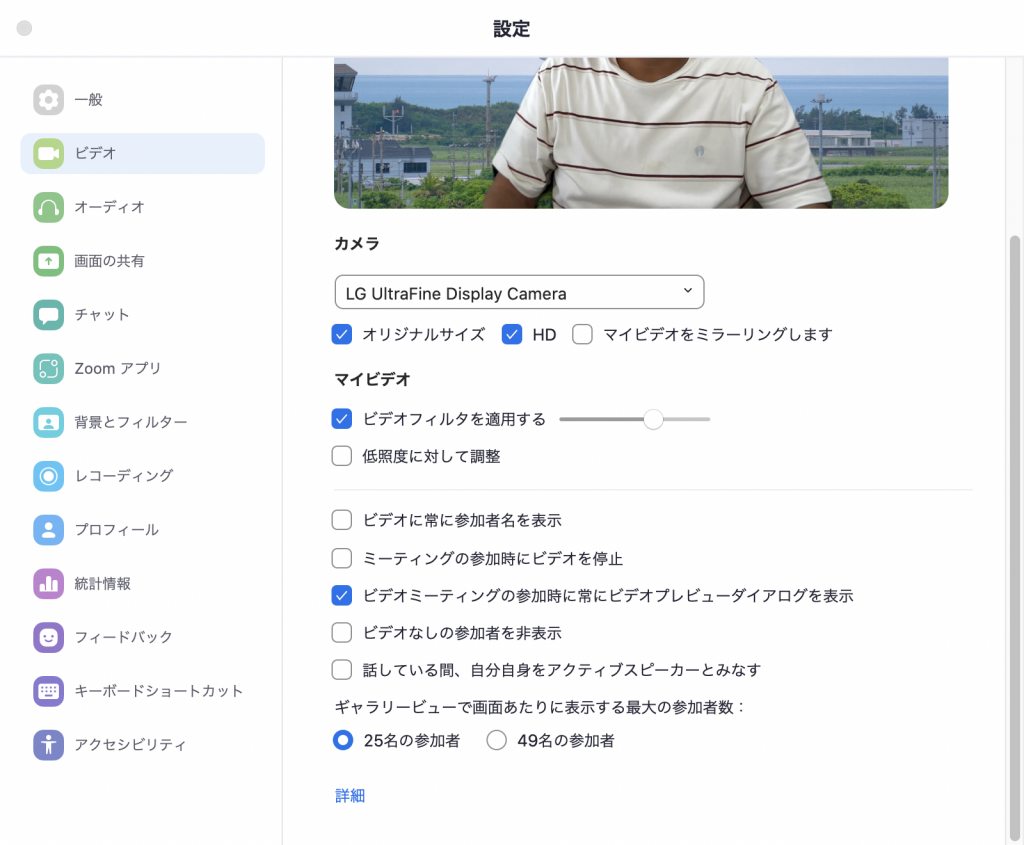Click the ギャラリービュー max participants label
Image resolution: width=1024 pixels, height=845 pixels.
tap(539, 707)
